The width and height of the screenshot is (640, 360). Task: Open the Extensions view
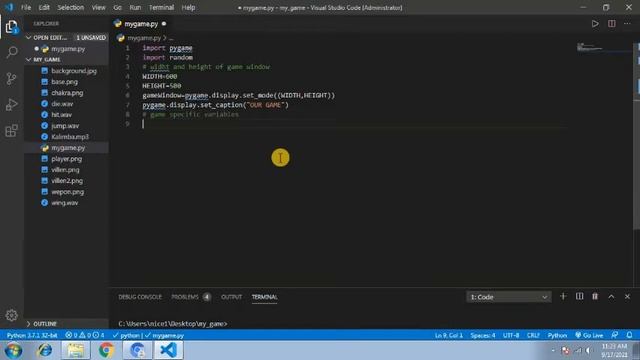[x=11, y=131]
